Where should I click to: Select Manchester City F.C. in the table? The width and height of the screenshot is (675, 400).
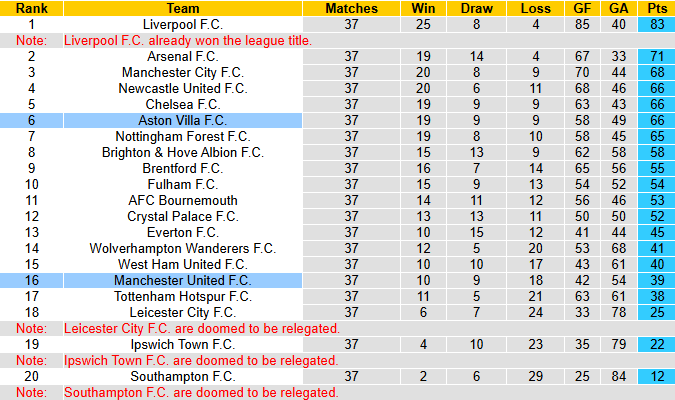[183, 72]
